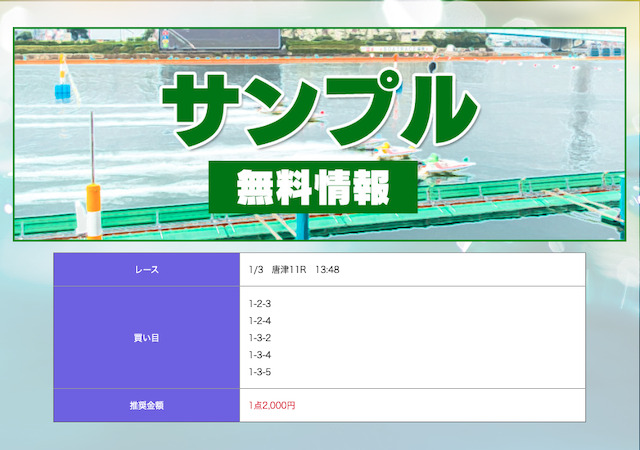Select the 1-2-4 bet combination
This screenshot has width=640, height=450.
click(260, 320)
